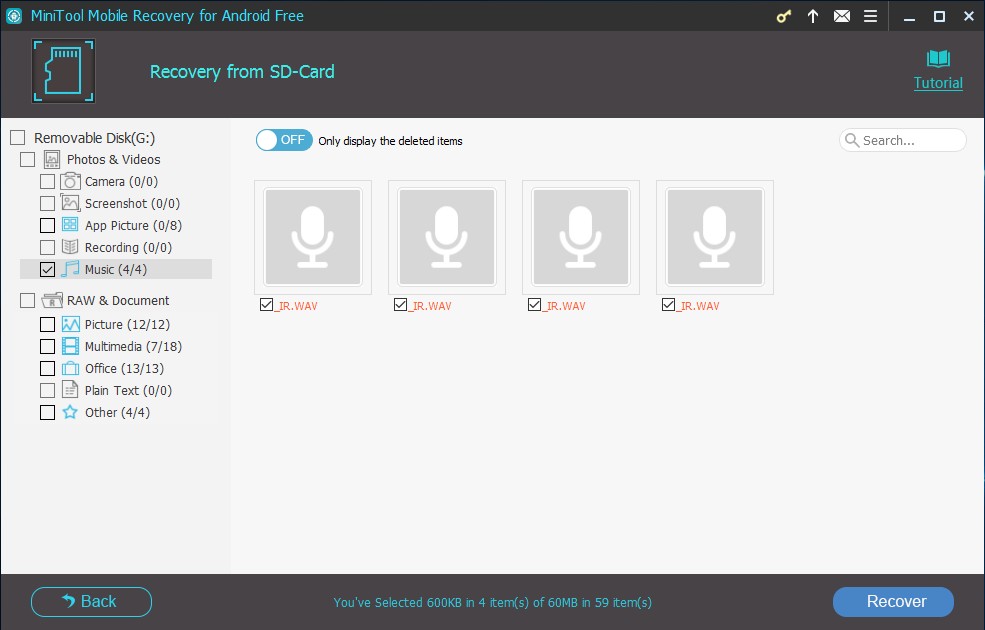Check the App Picture checkbox
Viewport: 985px width, 630px height.
[x=47, y=225]
